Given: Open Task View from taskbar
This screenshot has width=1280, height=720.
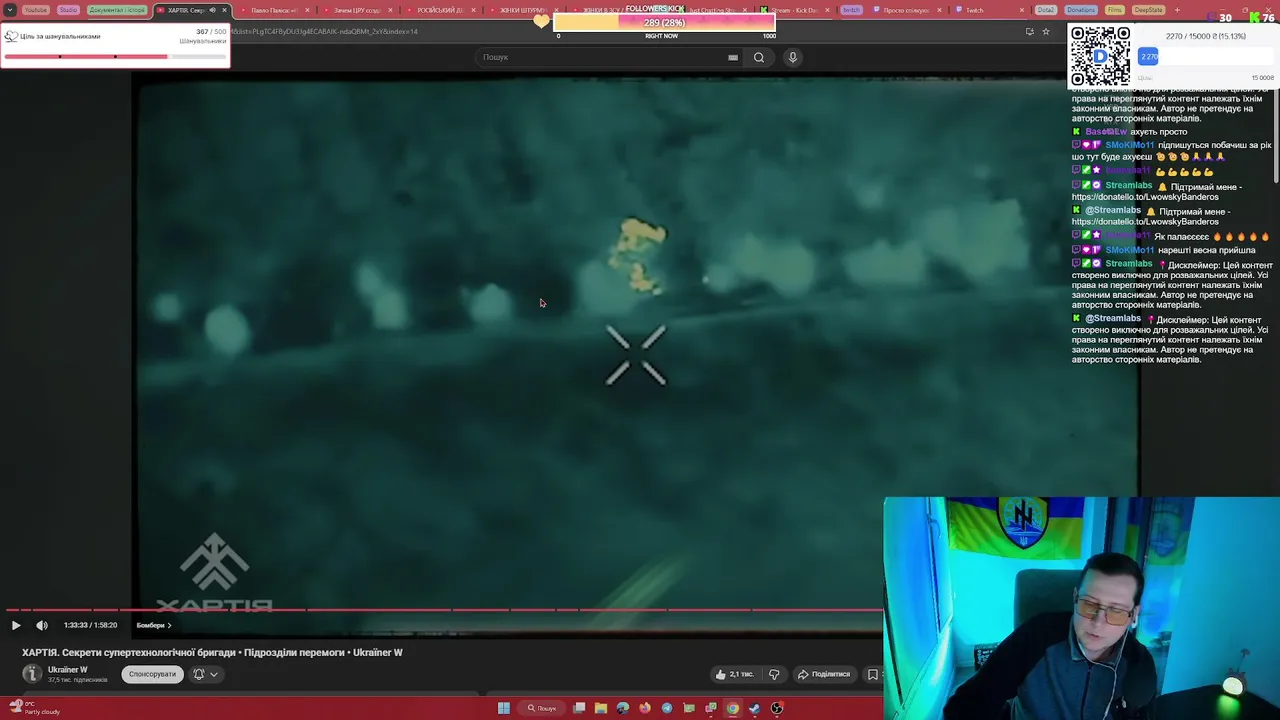Looking at the screenshot, I should point(579,708).
